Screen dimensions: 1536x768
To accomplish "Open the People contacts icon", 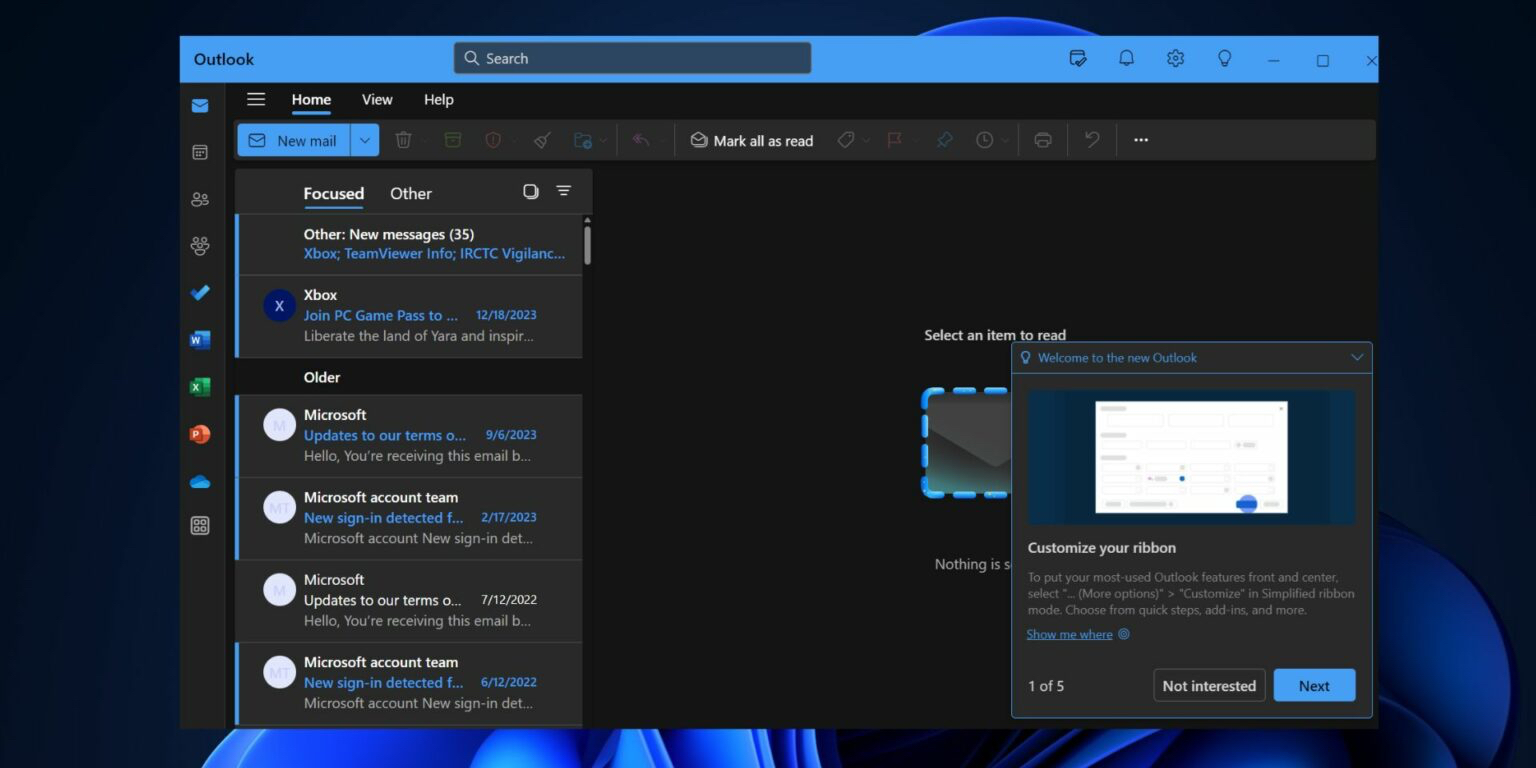I will coord(200,199).
